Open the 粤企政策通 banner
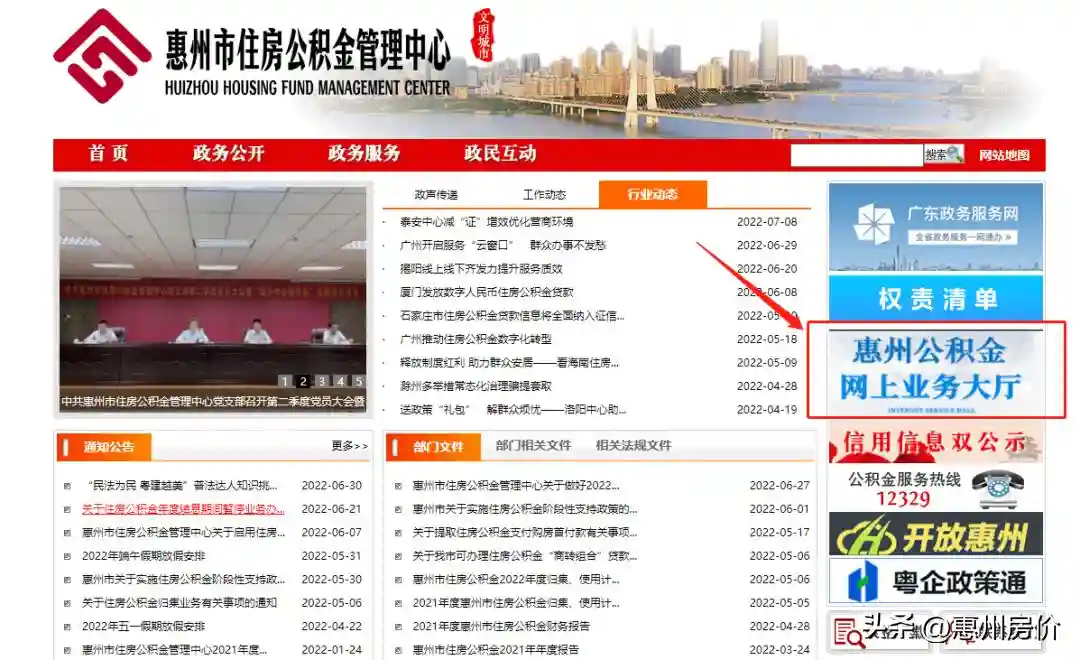The width and height of the screenshot is (1080, 660). point(935,581)
